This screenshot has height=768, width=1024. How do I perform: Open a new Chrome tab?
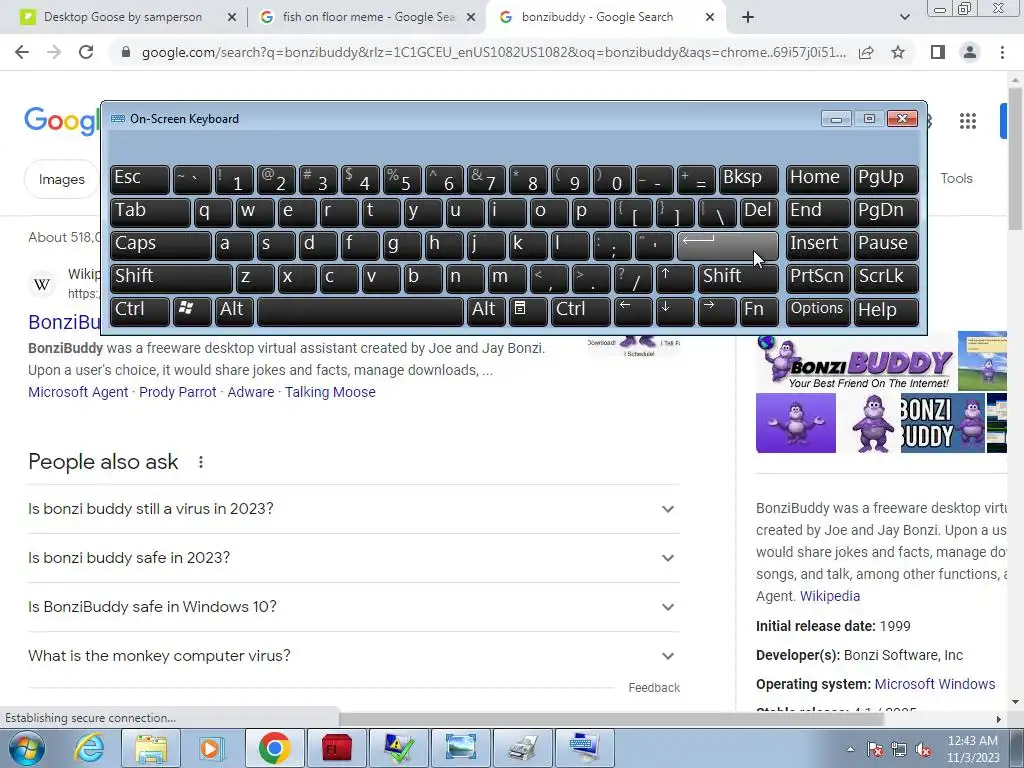(x=748, y=17)
